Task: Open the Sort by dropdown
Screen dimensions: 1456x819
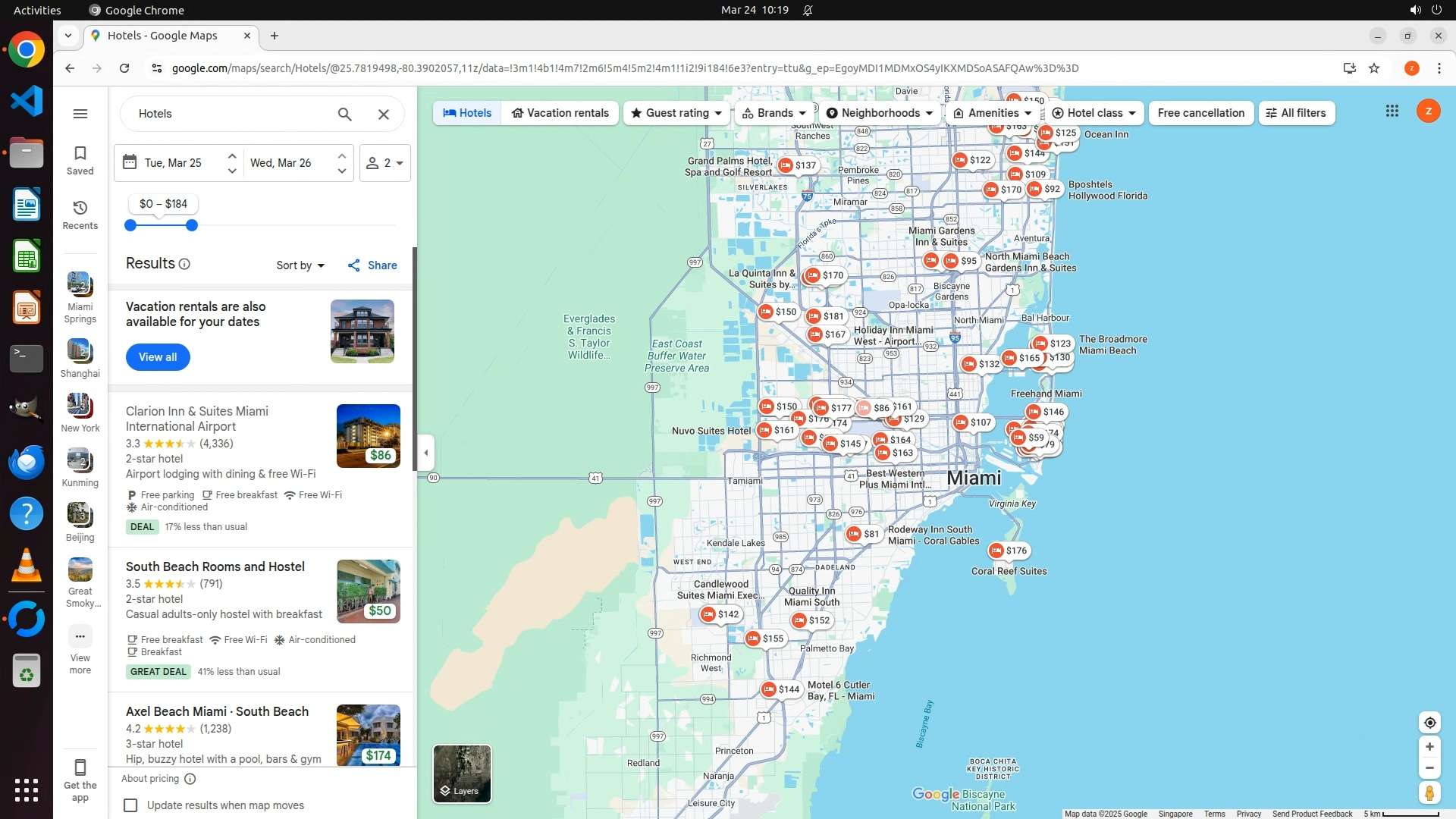Action: coord(300,265)
